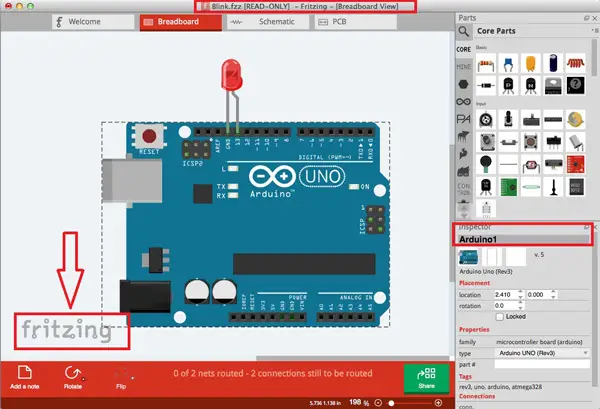The image size is (600, 409).
Task: Increase location X with stepper up arrow
Action: point(520,292)
